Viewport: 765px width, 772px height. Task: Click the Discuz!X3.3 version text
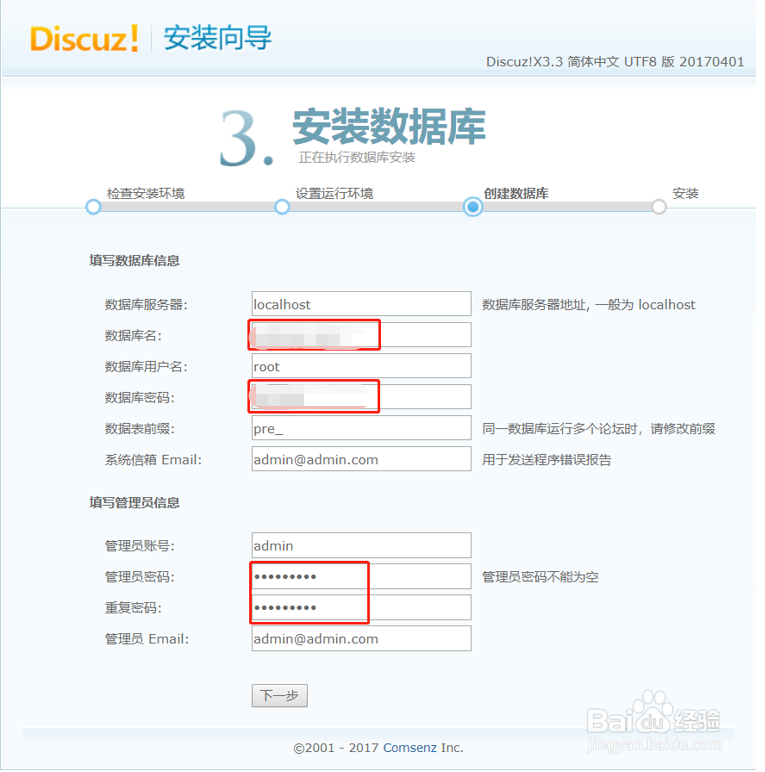614,62
